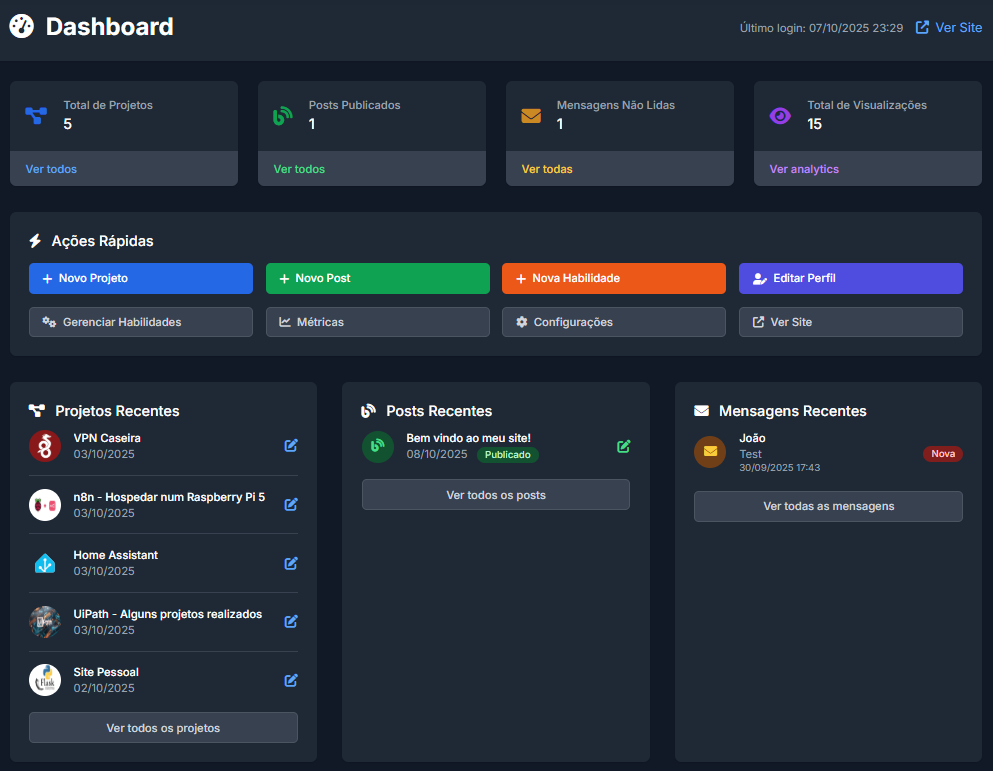This screenshot has height=771, width=993.
Task: Click the UiPath project avatar image
Action: point(45,622)
